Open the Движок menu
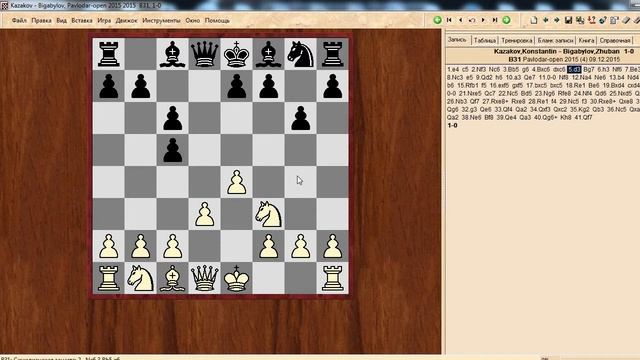Screen dimensions: 640x360 (126, 20)
